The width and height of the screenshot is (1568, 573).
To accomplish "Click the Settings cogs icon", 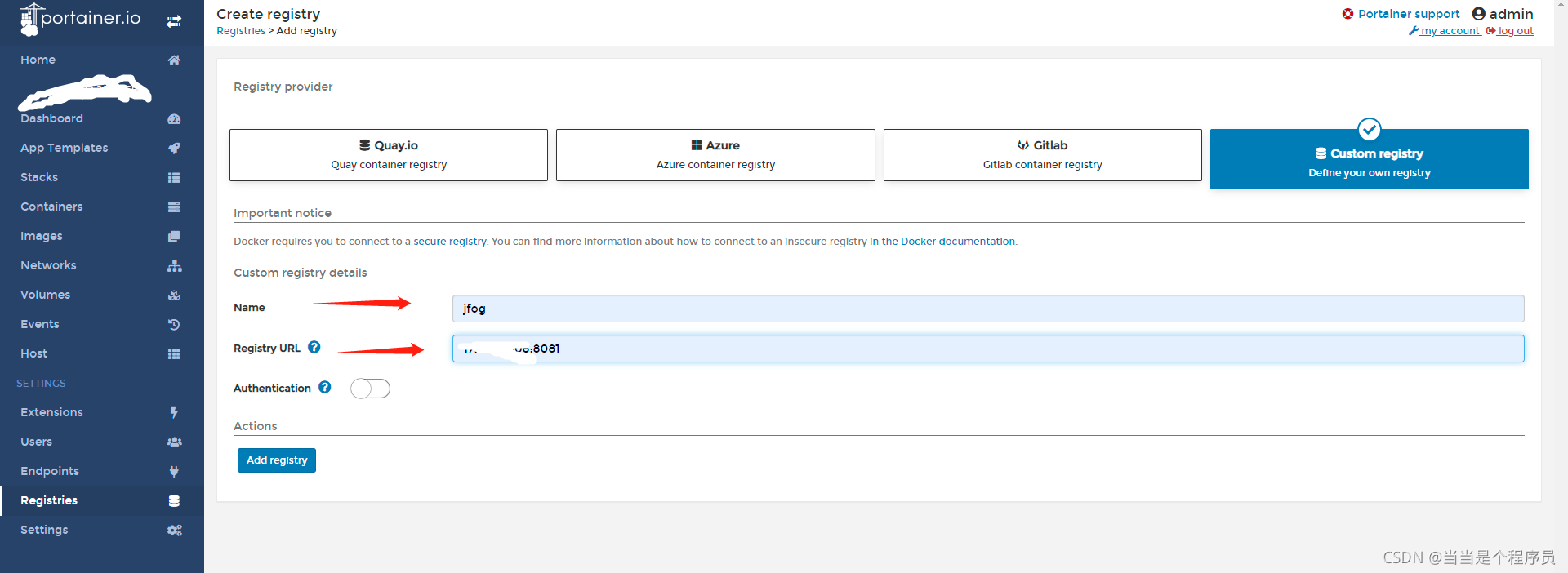I will [x=174, y=530].
